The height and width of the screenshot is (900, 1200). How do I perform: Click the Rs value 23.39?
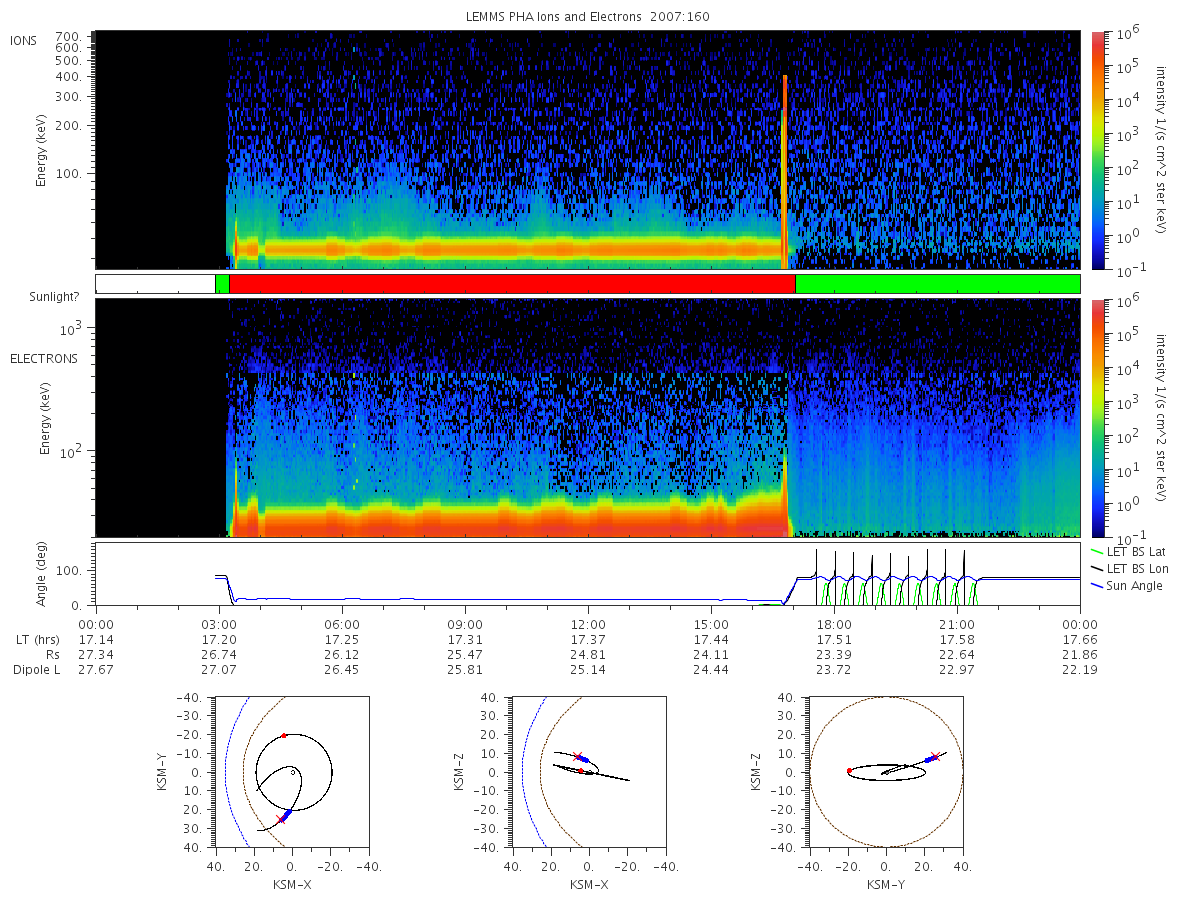[x=834, y=654]
